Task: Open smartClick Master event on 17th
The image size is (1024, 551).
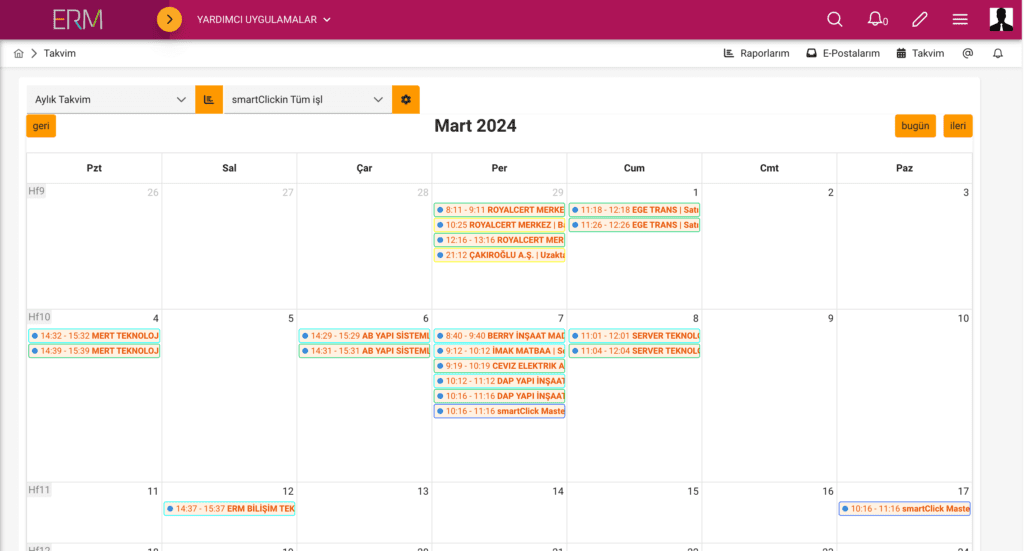Action: [904, 509]
